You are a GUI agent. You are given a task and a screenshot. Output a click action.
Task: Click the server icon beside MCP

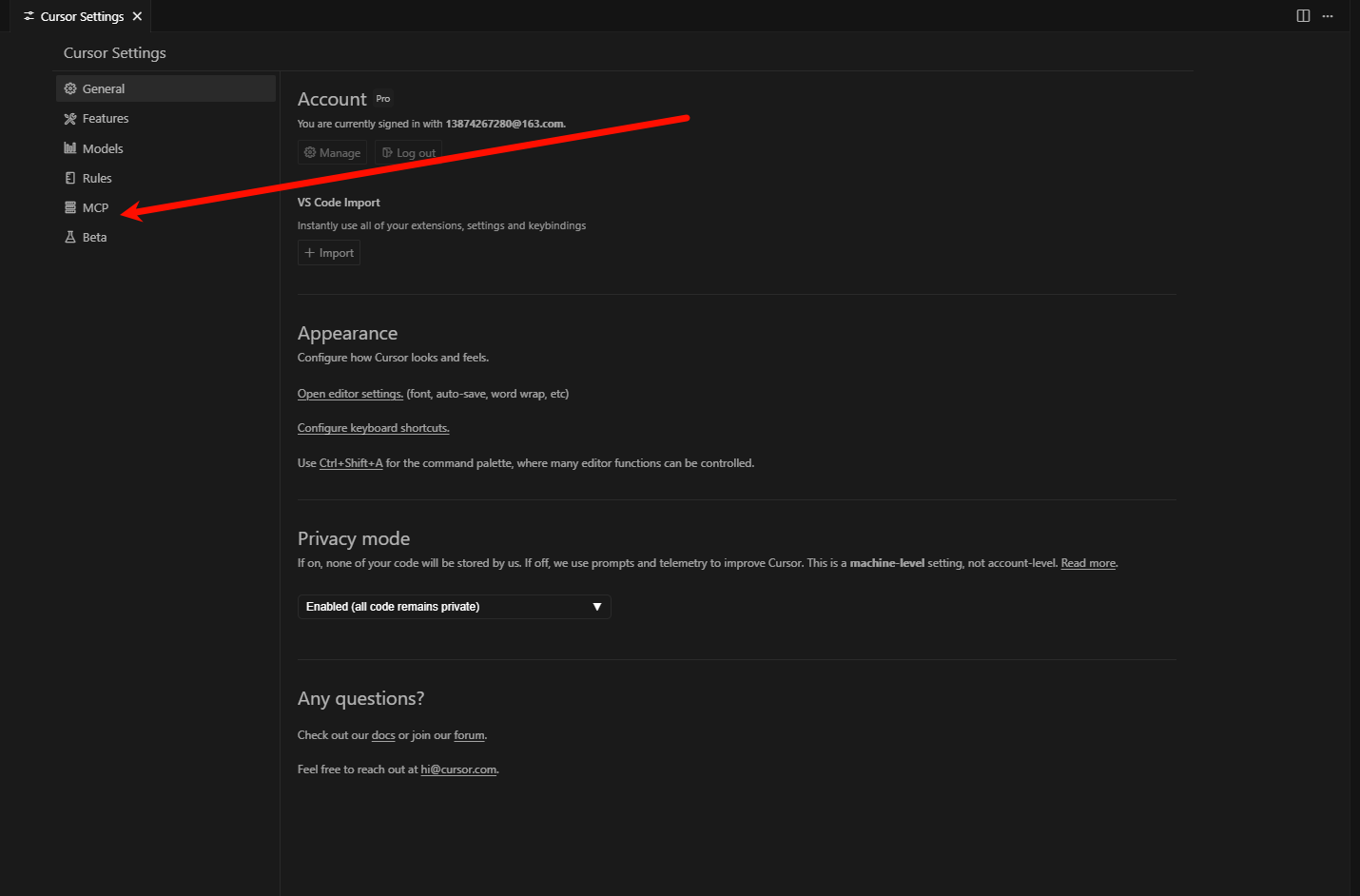[70, 207]
